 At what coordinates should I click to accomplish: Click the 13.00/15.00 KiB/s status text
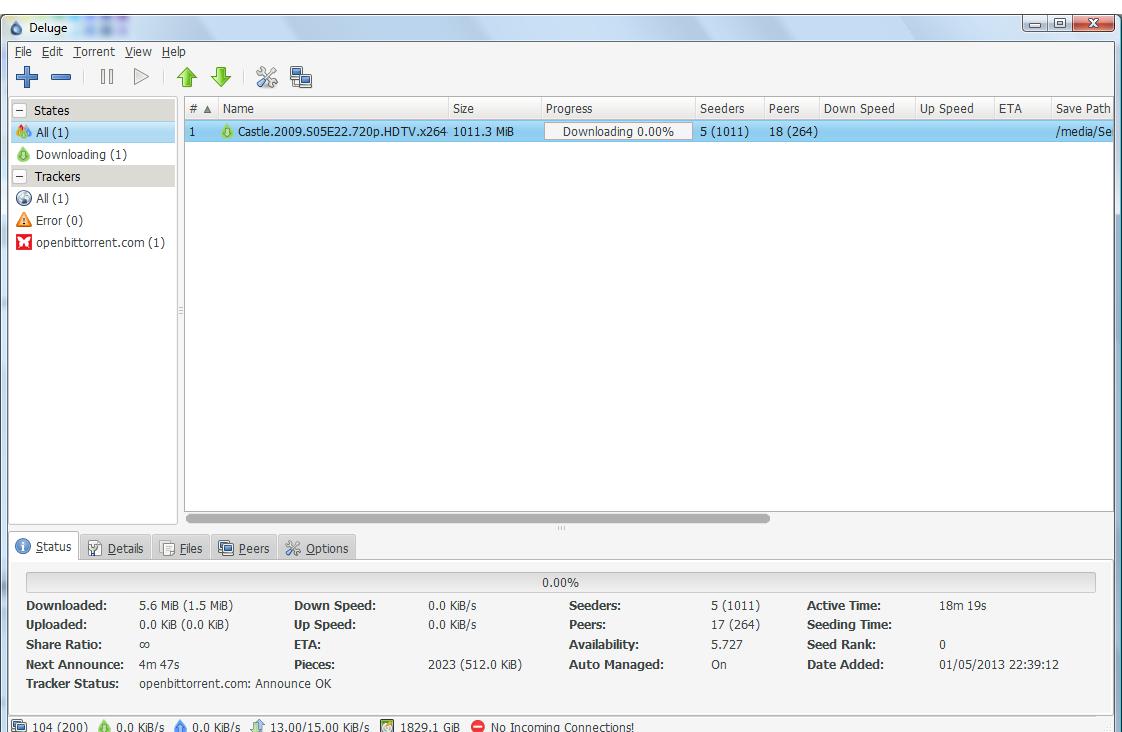click(319, 726)
